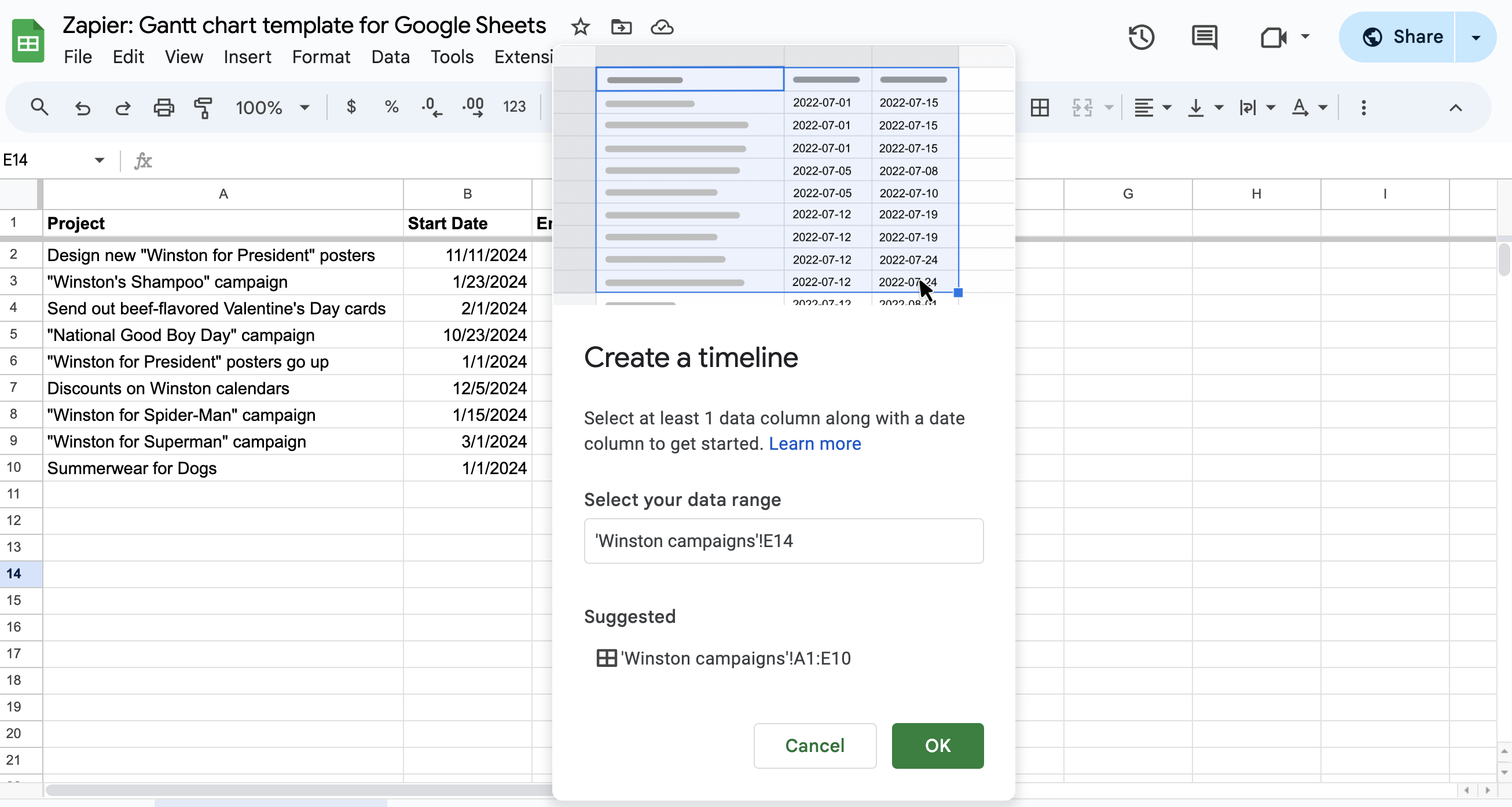Open vertical align options
Viewport: 1512px width, 807px height.
[x=1205, y=108]
